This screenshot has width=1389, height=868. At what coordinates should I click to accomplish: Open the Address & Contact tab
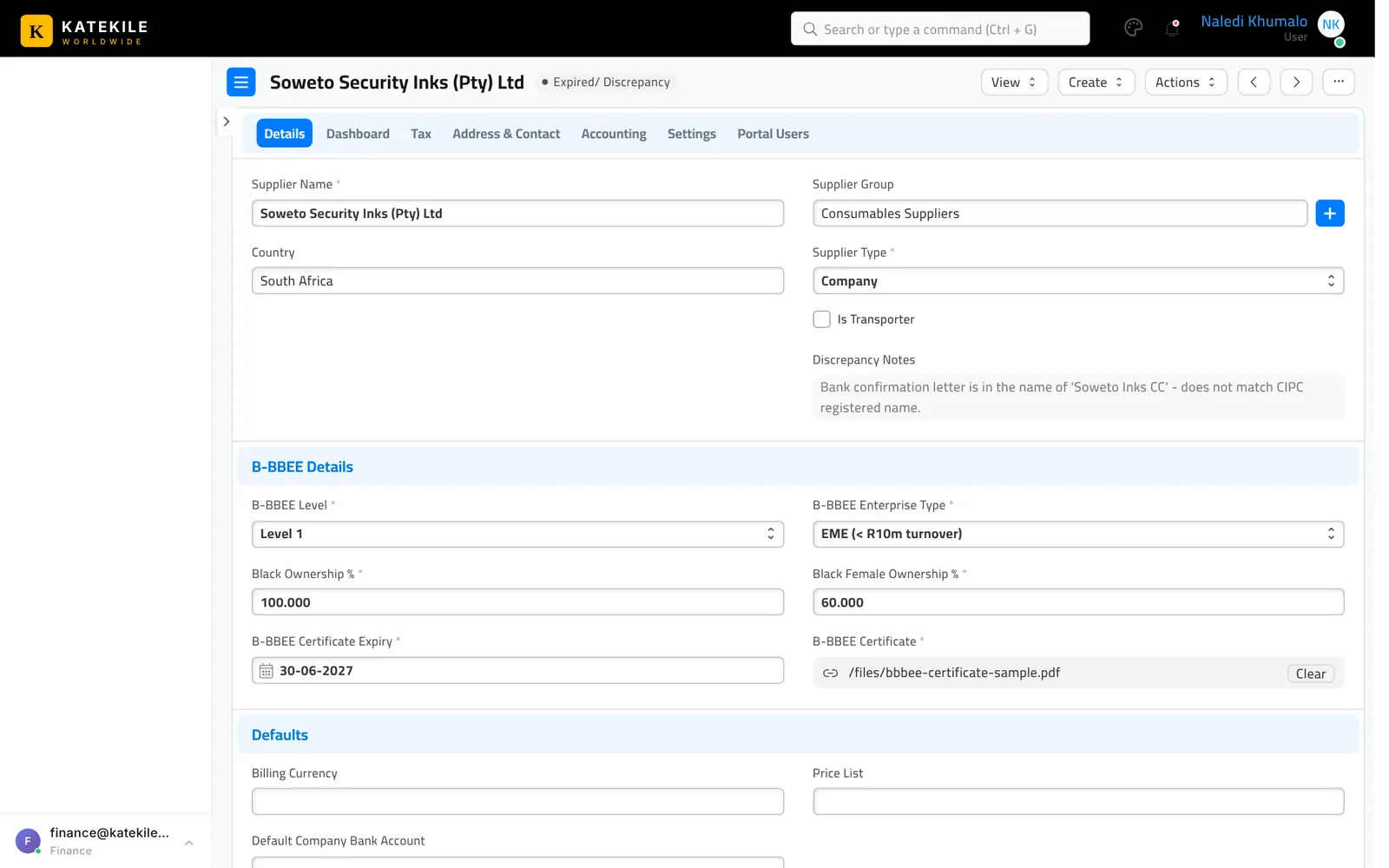[x=506, y=134]
